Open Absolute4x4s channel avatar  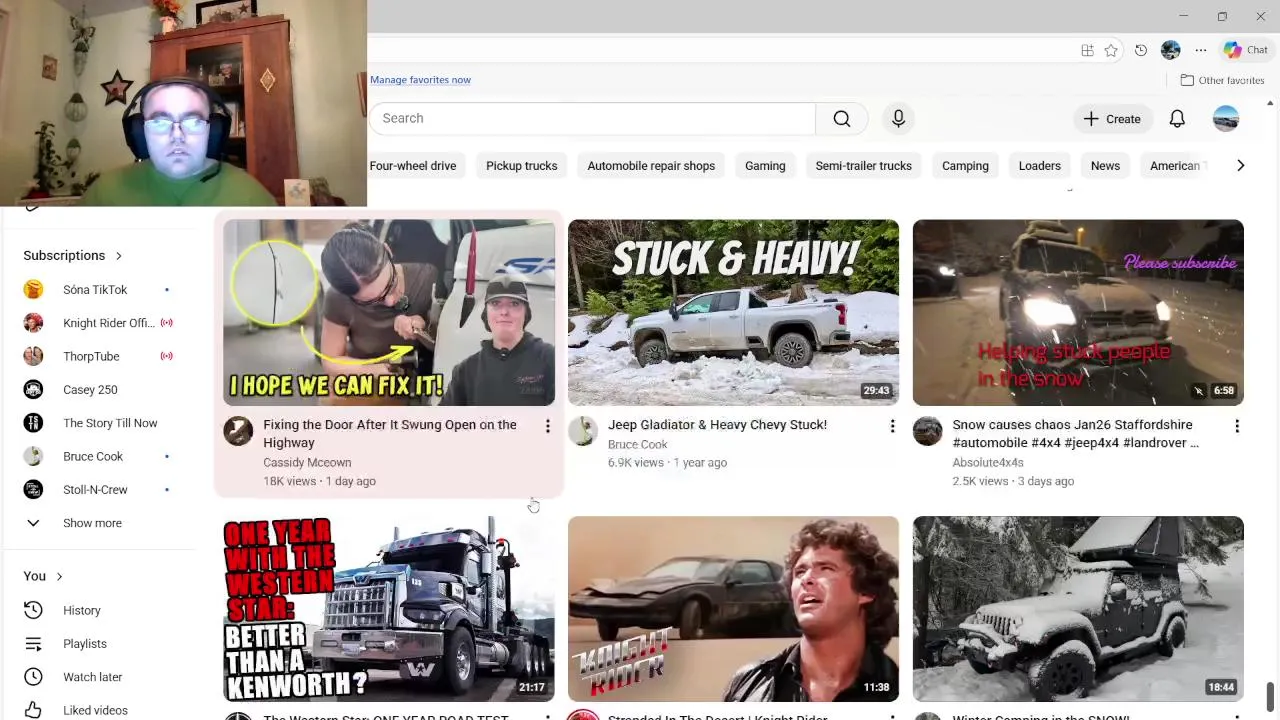[928, 431]
